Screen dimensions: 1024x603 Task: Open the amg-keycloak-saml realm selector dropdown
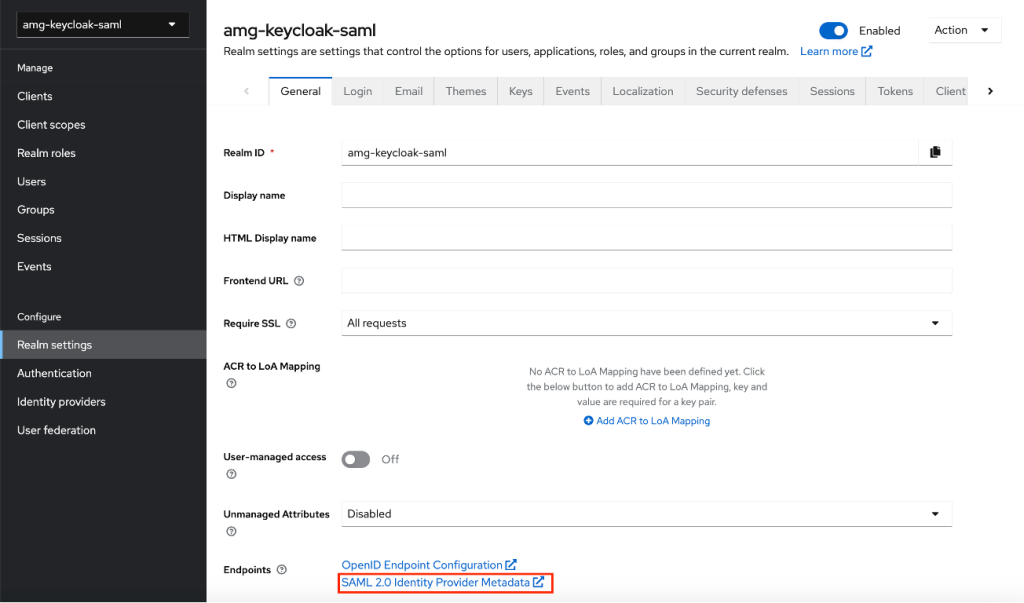click(103, 25)
